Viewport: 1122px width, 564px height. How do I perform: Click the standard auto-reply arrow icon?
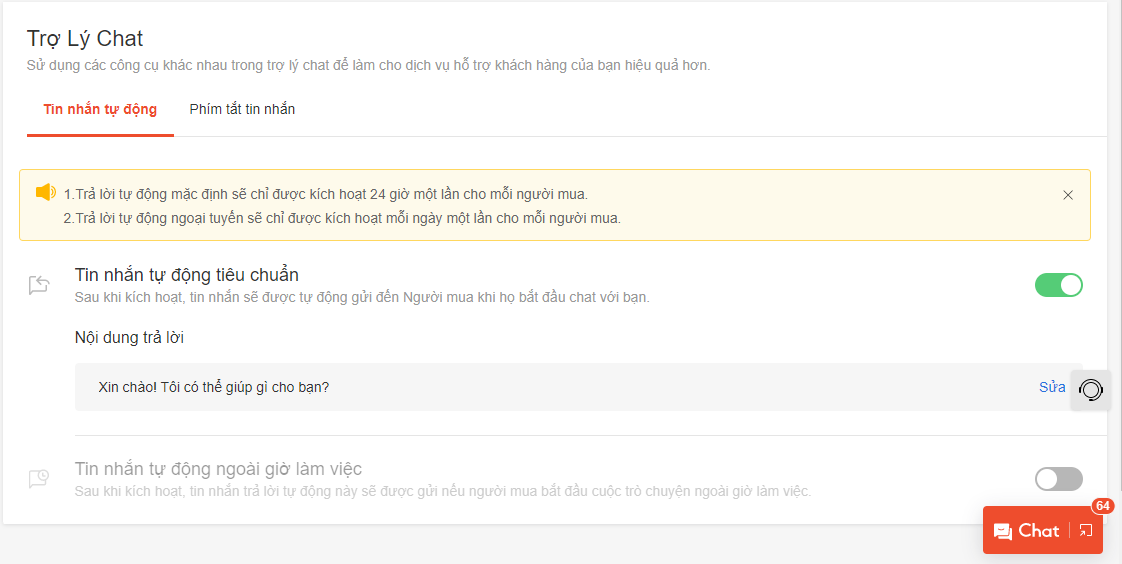tap(39, 286)
